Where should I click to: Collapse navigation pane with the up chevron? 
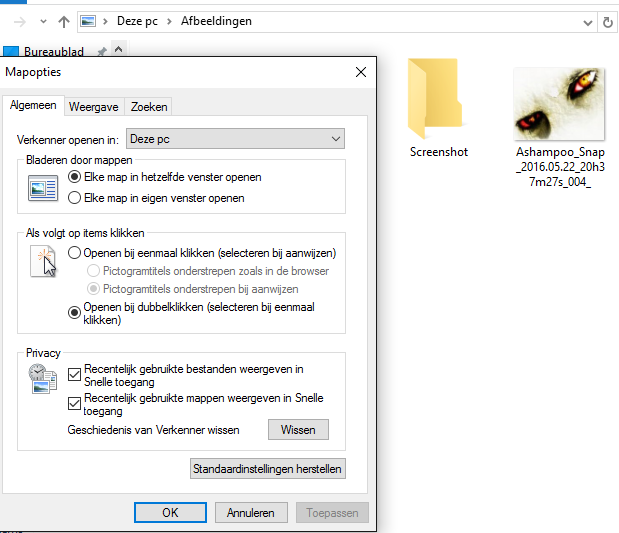point(118,50)
